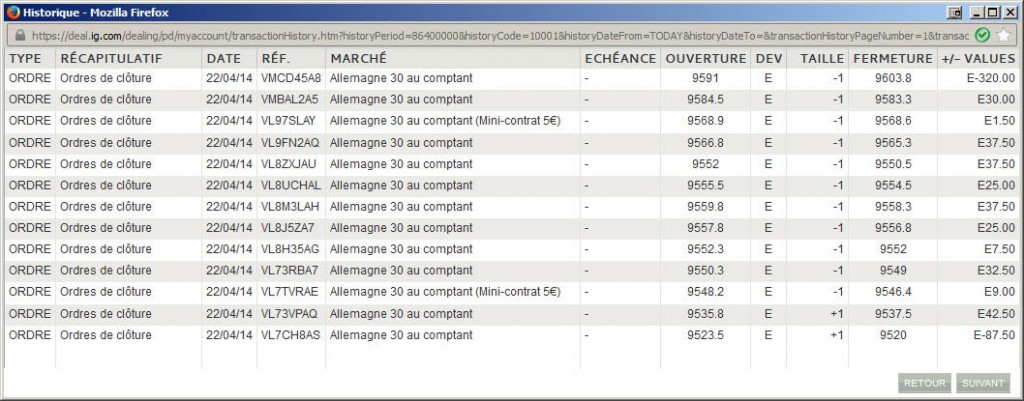Select reference VMCD45A8
The width and height of the screenshot is (1024, 401).
(291, 78)
